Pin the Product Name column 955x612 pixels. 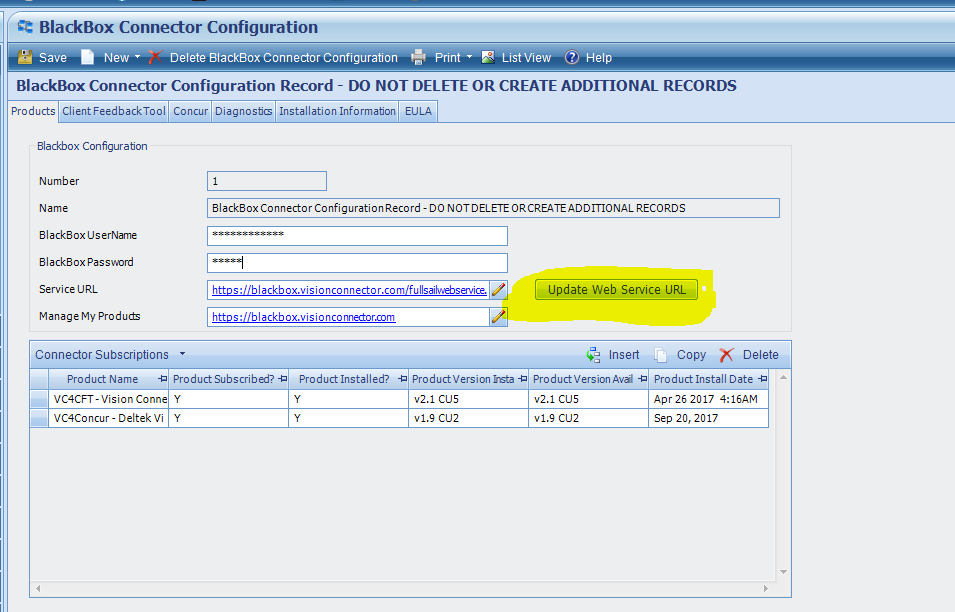tap(162, 379)
